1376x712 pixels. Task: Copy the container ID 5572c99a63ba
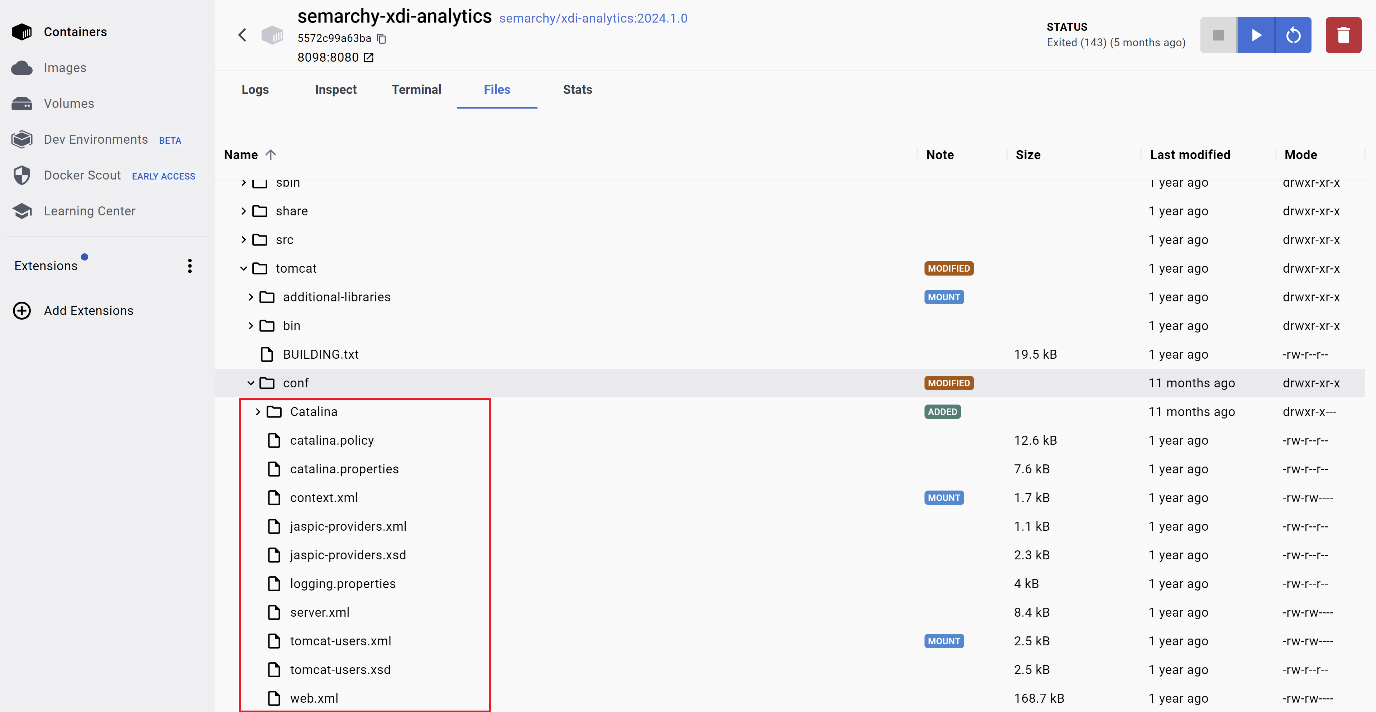click(x=381, y=39)
